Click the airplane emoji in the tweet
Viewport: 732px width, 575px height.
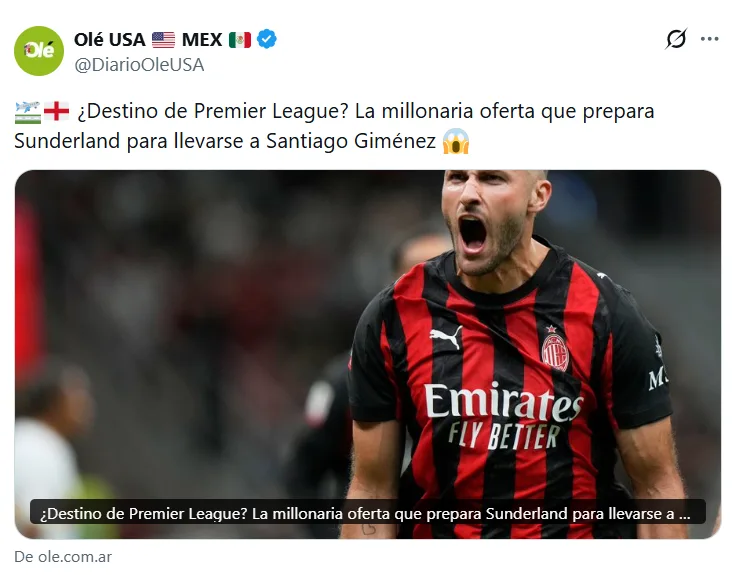click(28, 112)
